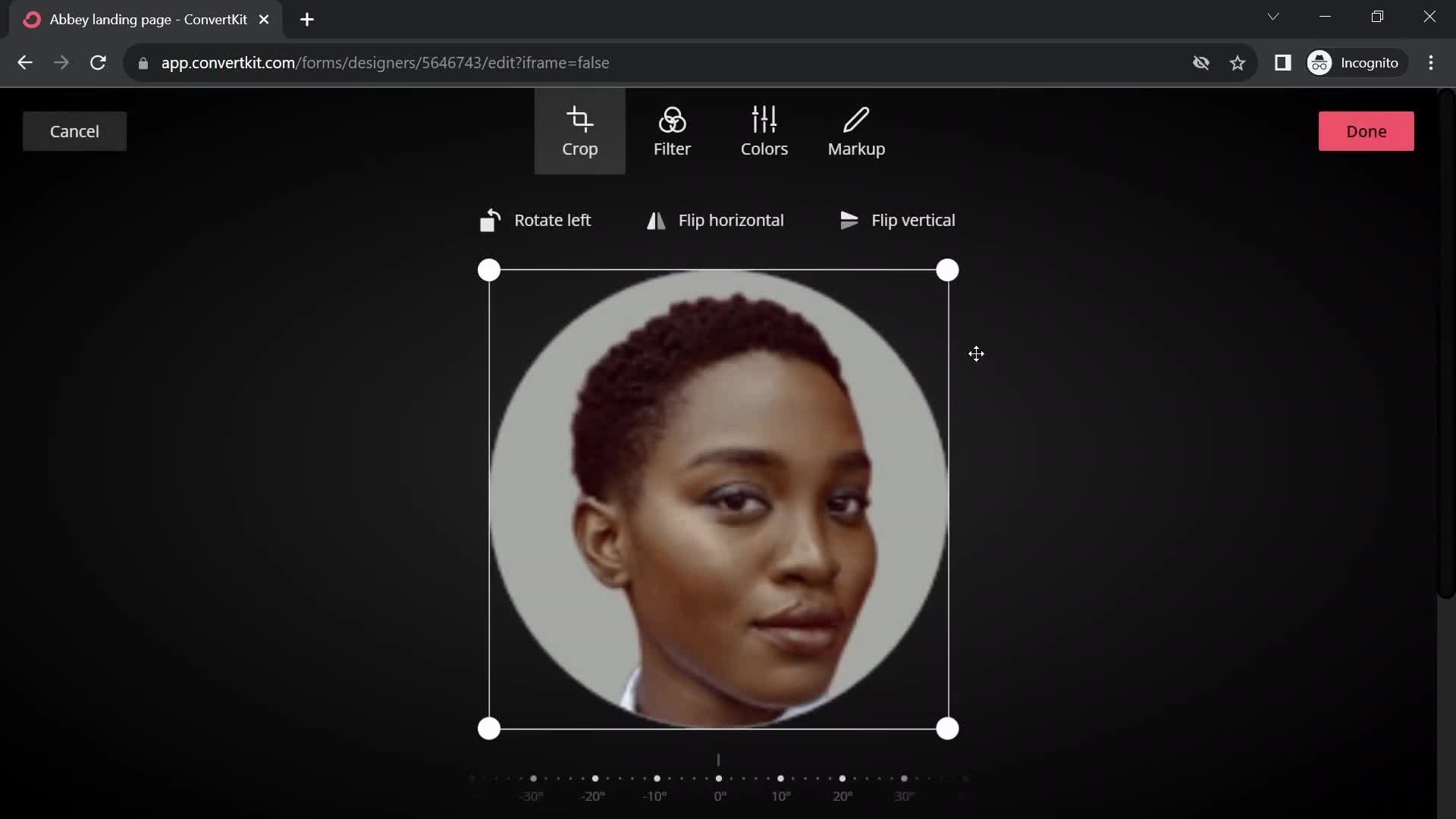Click the top-left crop handle
This screenshot has width=1456, height=819.
(x=490, y=271)
